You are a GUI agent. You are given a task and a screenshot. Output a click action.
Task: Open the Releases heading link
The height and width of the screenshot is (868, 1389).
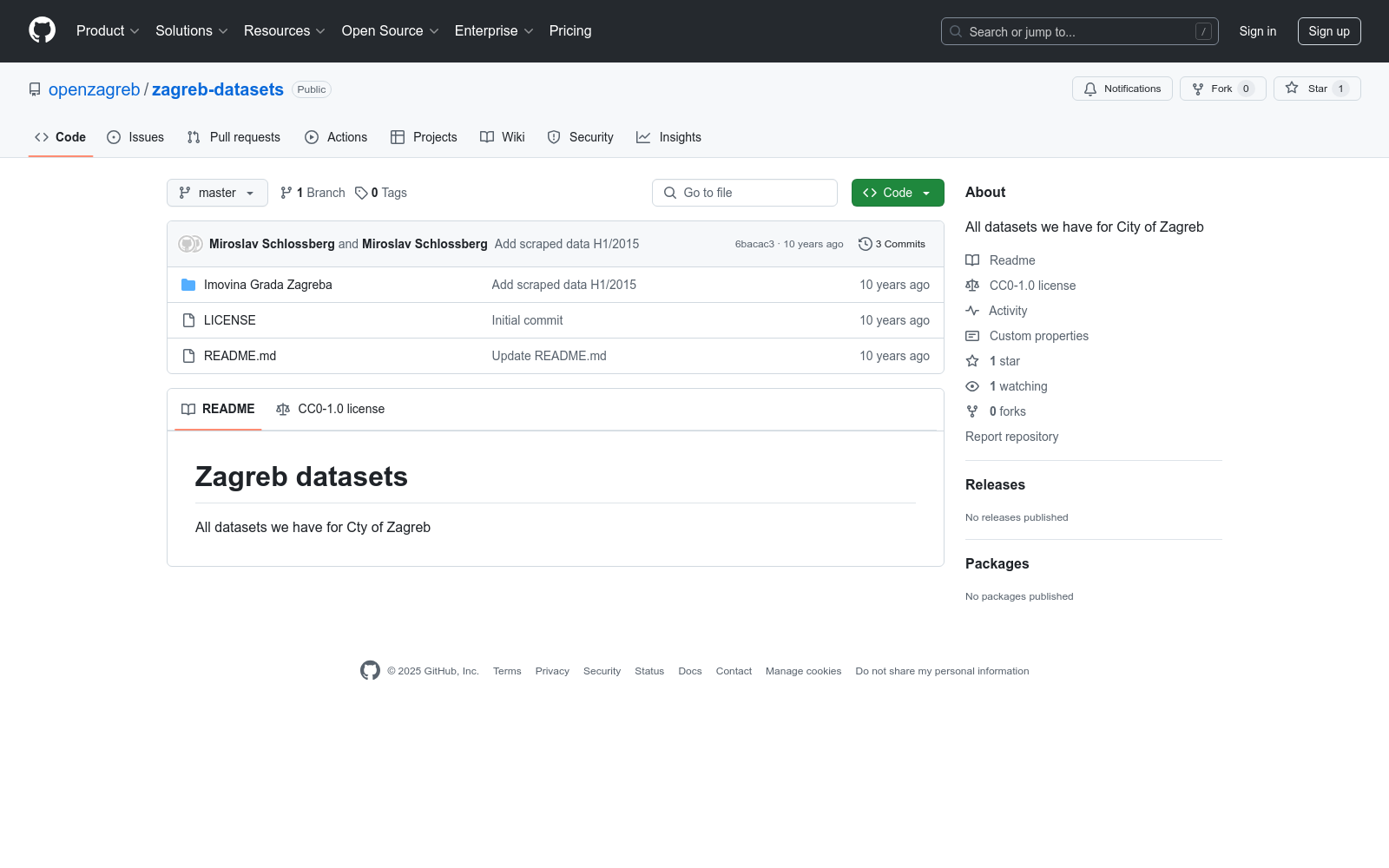pyautogui.click(x=995, y=484)
